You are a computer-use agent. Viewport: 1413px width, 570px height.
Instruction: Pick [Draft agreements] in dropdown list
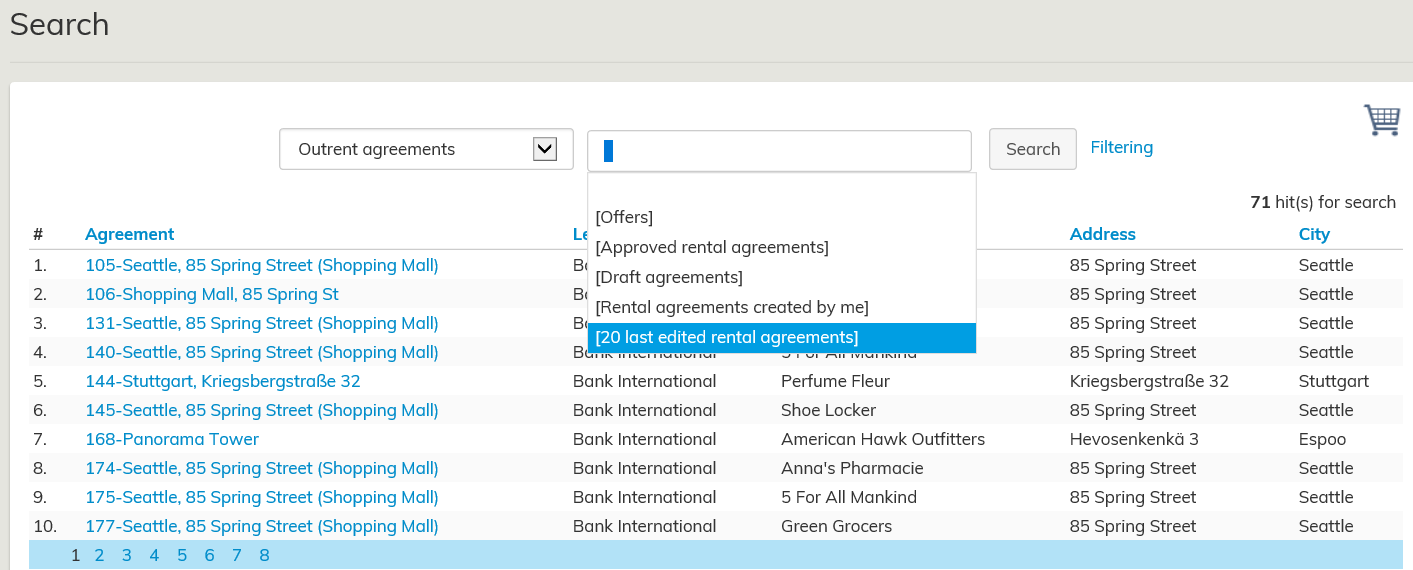tap(669, 277)
